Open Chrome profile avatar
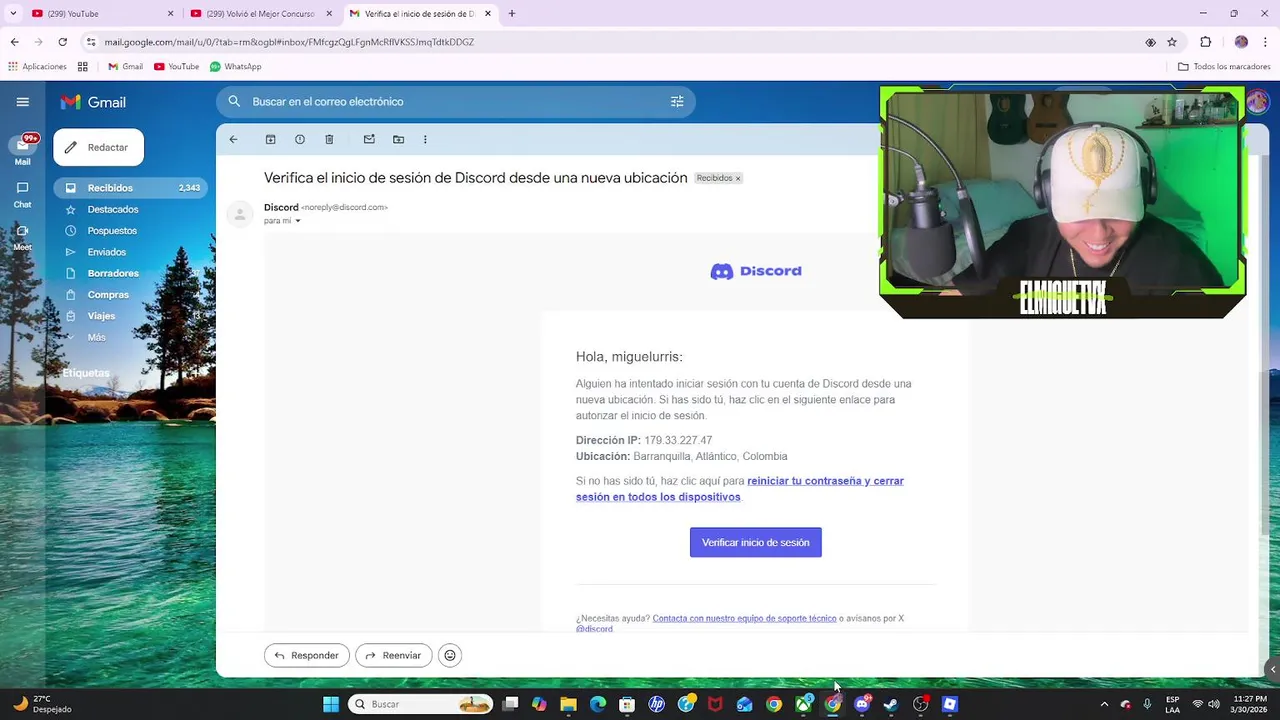 (x=1241, y=42)
